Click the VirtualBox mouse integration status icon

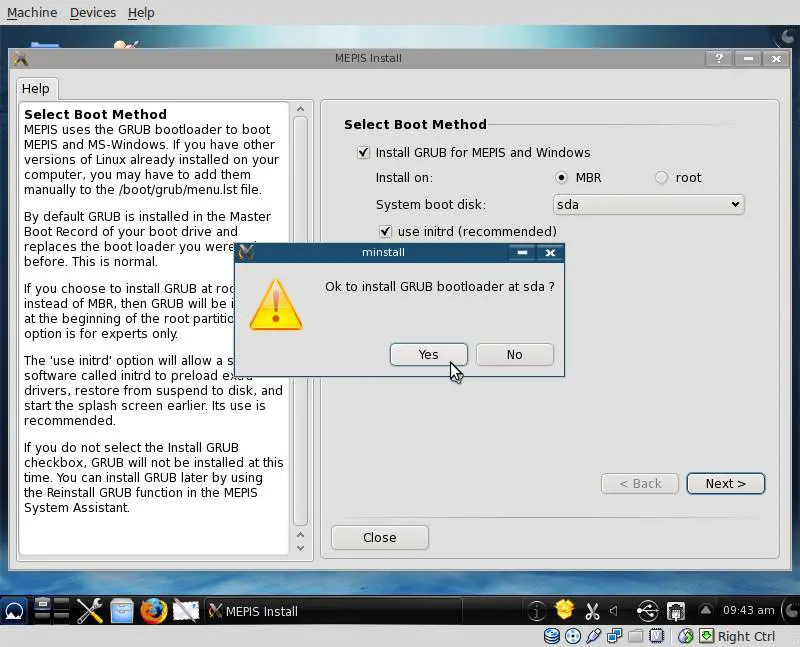(686, 636)
